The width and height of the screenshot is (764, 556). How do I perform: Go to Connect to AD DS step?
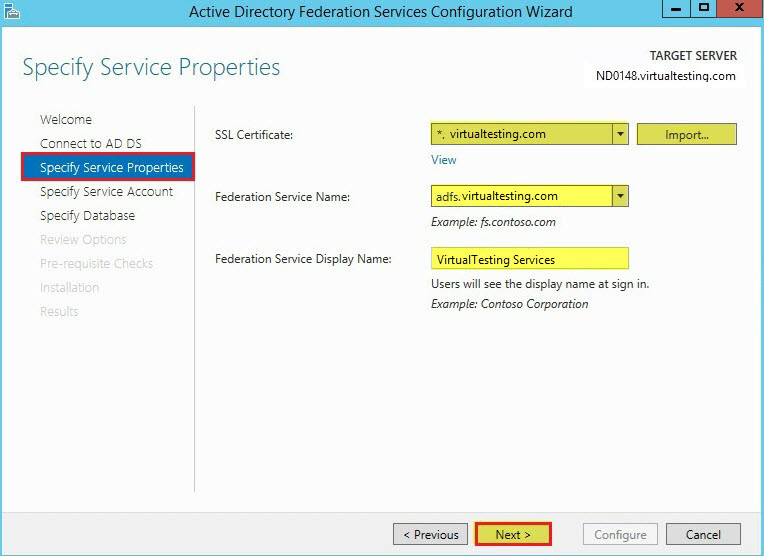[x=91, y=143]
